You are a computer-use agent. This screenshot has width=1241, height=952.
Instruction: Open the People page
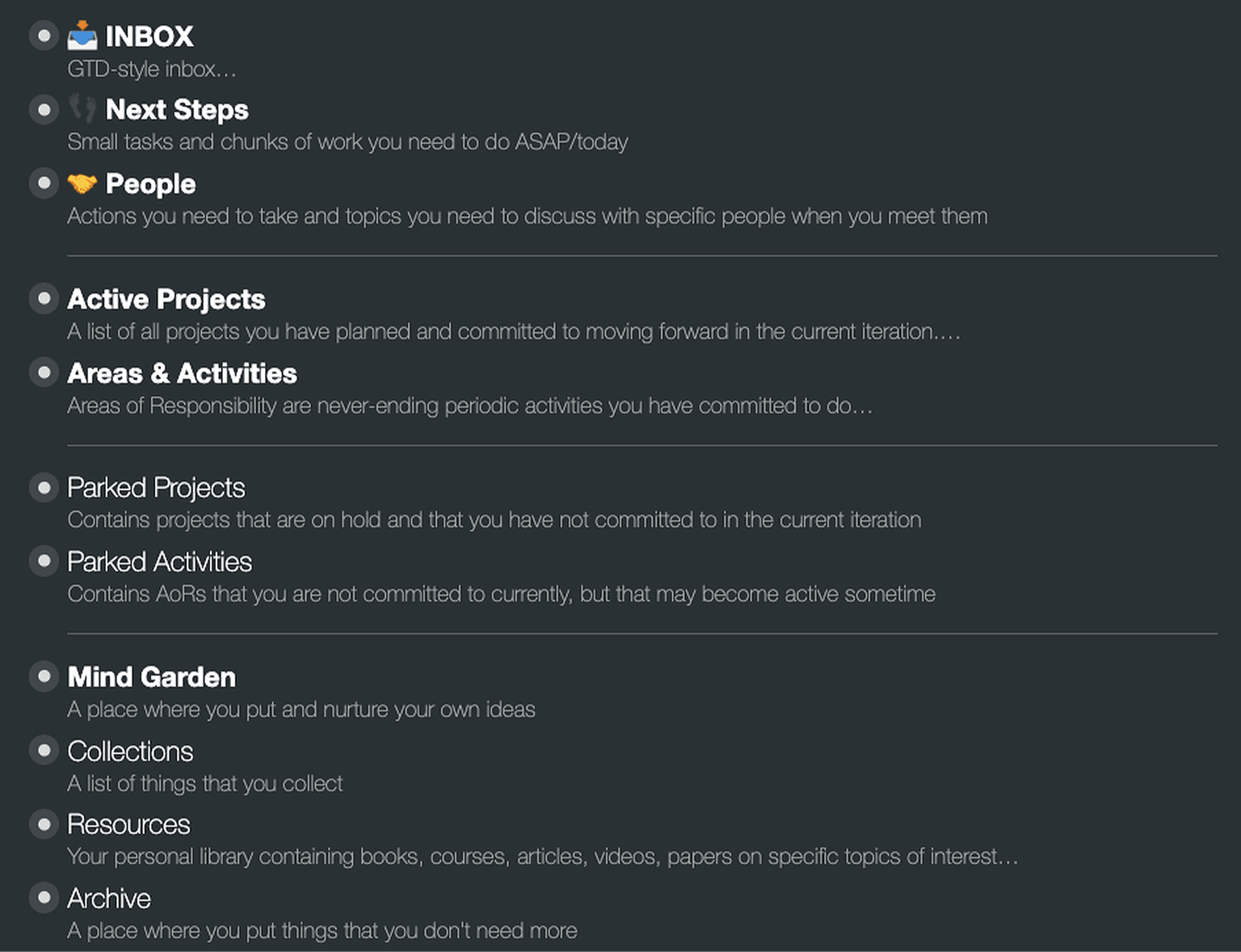[150, 184]
